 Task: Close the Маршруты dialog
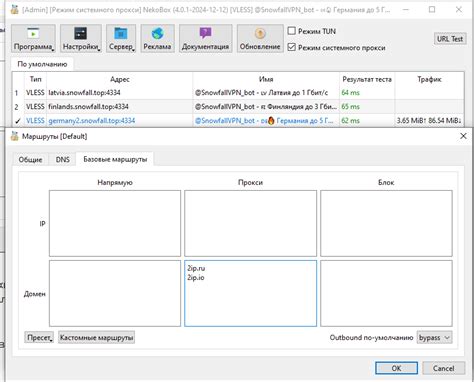pyautogui.click(x=463, y=136)
